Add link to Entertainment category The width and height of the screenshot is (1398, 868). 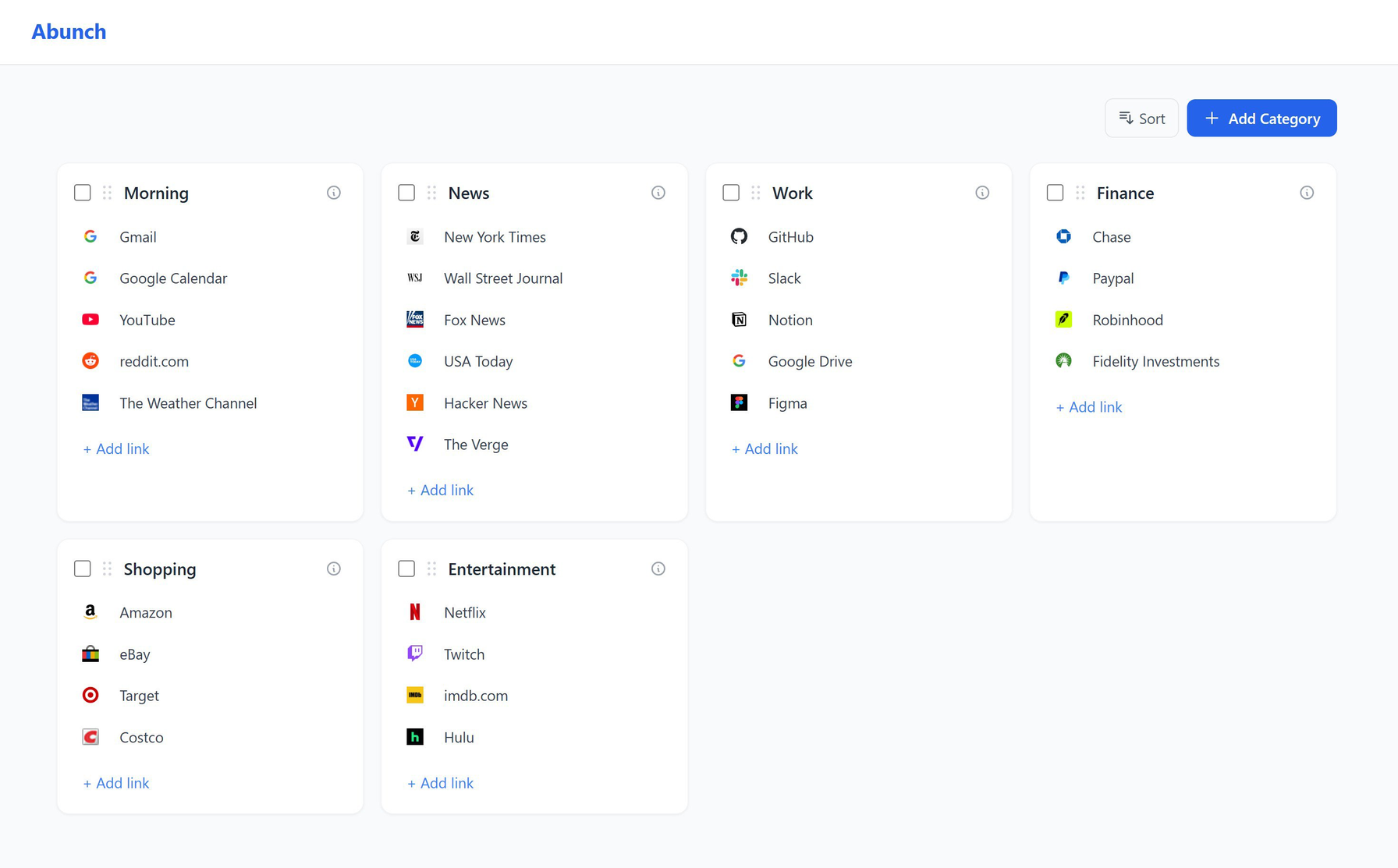coord(441,782)
